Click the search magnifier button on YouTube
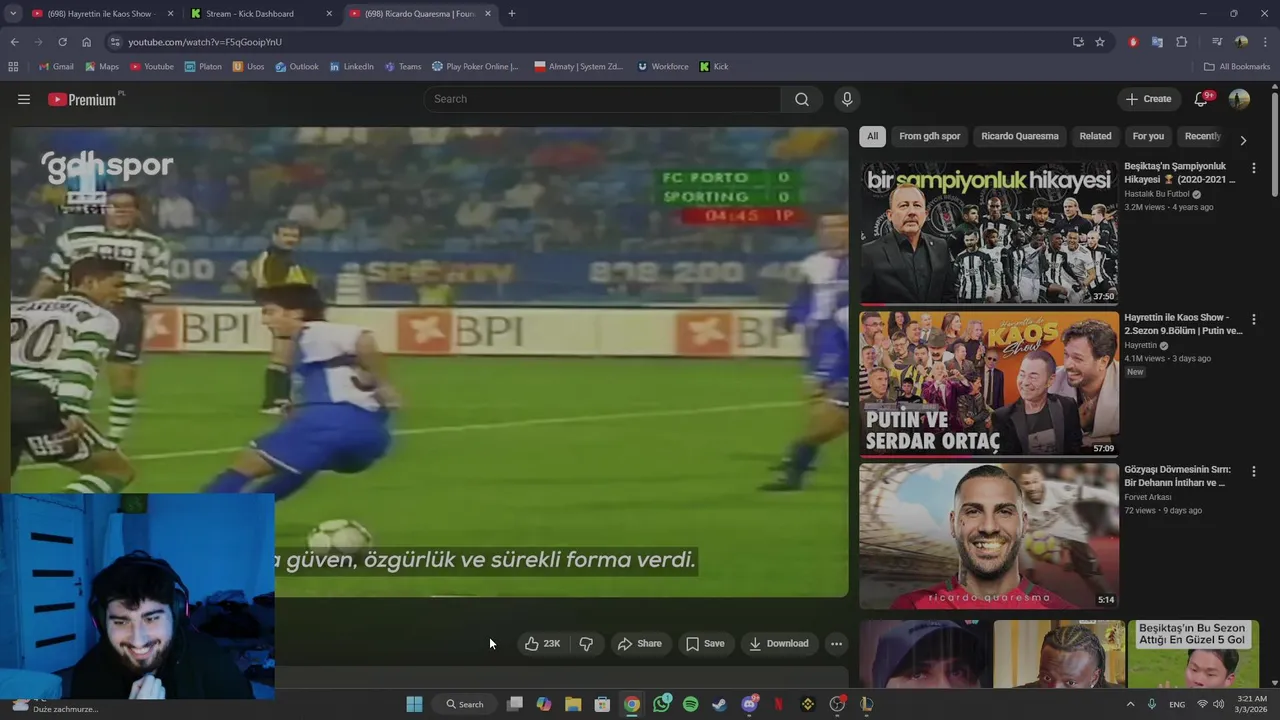Viewport: 1280px width, 720px height. (x=801, y=99)
